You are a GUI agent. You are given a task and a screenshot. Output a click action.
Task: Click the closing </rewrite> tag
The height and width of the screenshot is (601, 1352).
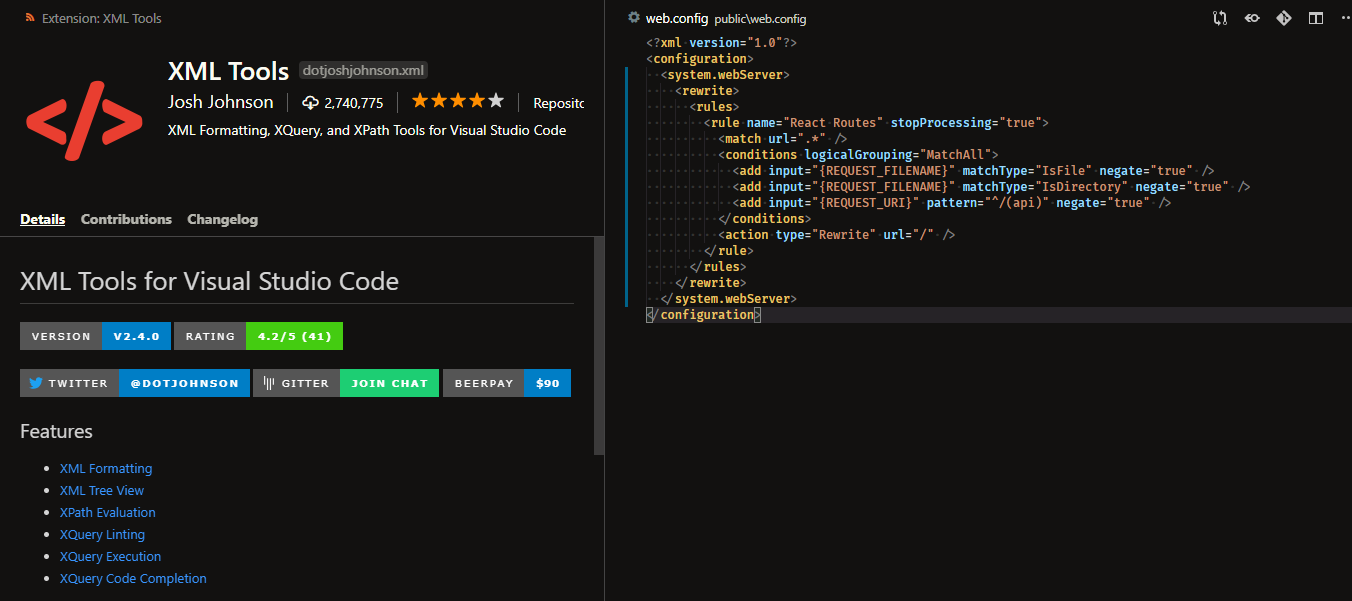tap(711, 282)
